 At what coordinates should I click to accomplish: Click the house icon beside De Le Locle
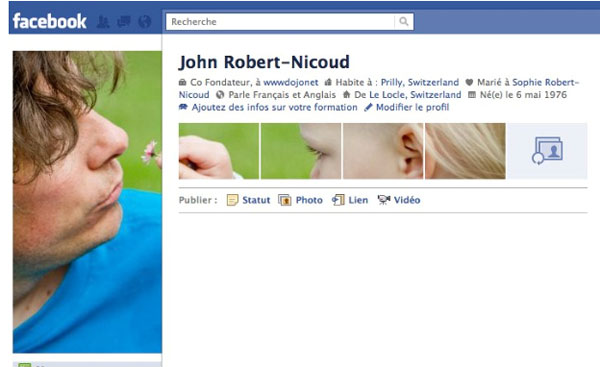point(346,94)
